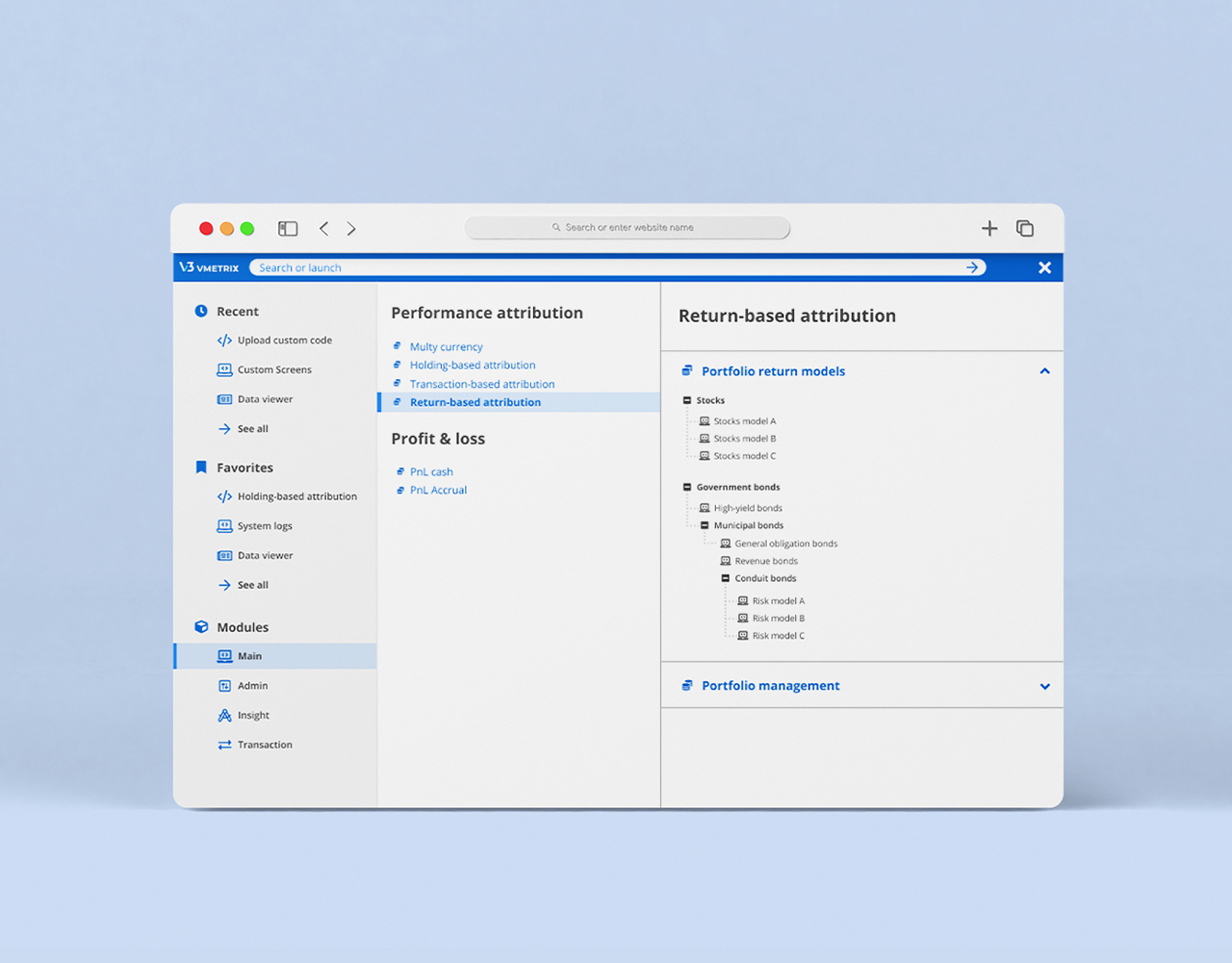Click the browser back arrow
Viewport: 1232px width, 963px height.
click(324, 229)
